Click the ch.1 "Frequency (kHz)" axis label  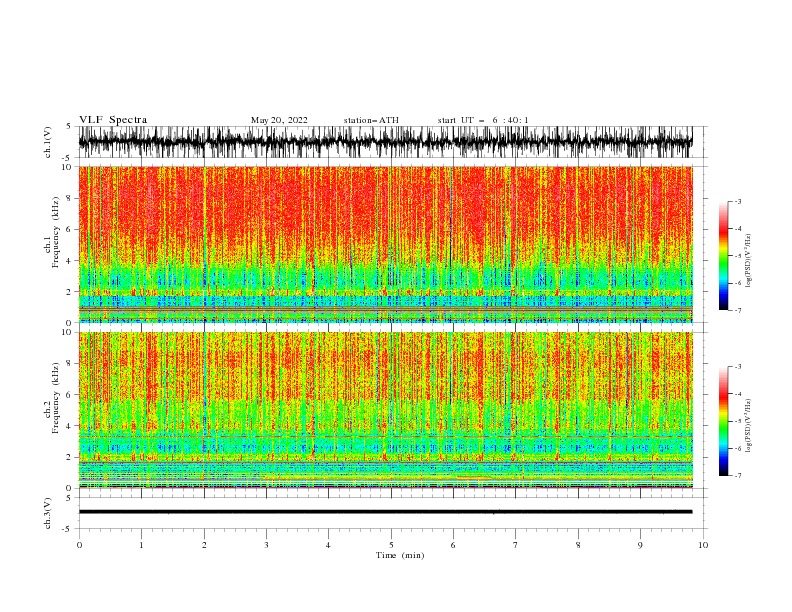[56, 232]
